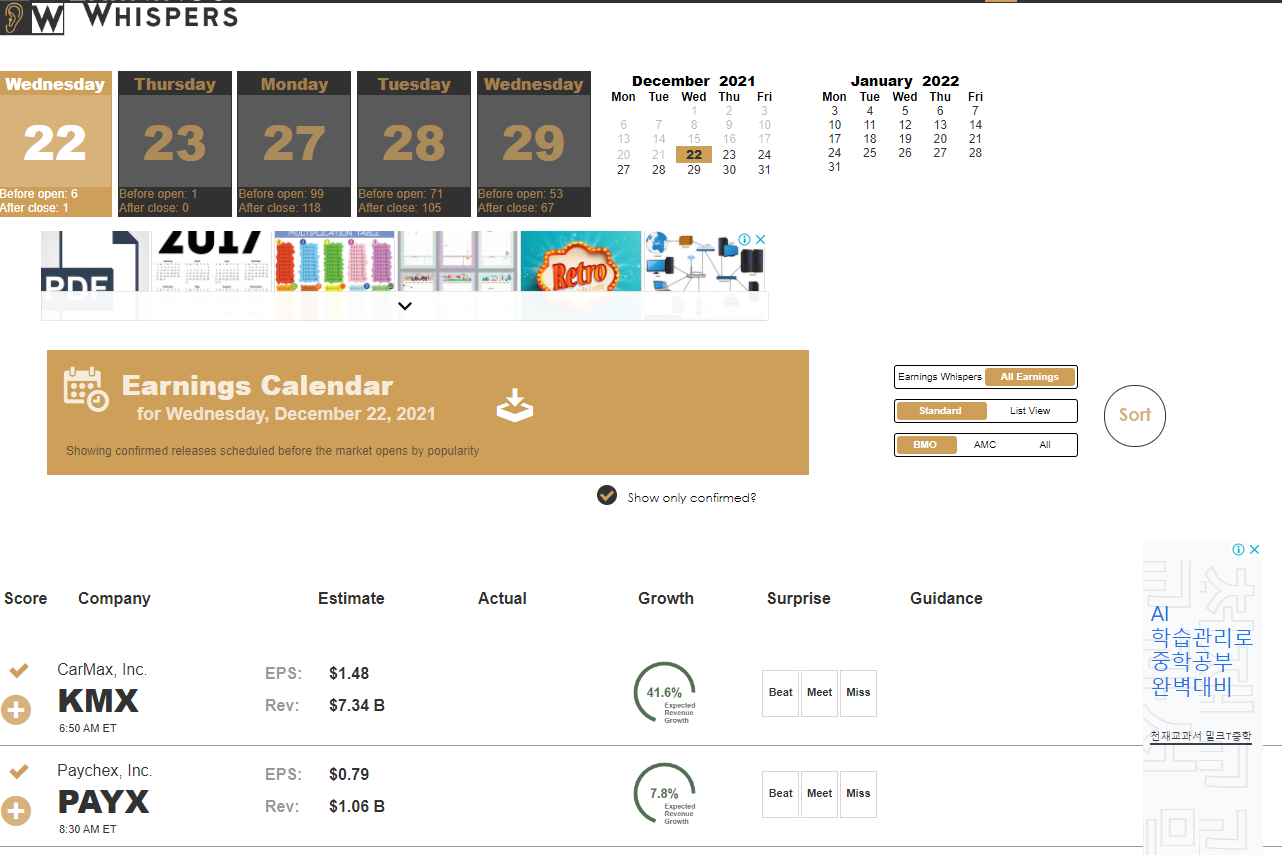
Task: Click CarMax, Inc. company name
Action: 102,670
